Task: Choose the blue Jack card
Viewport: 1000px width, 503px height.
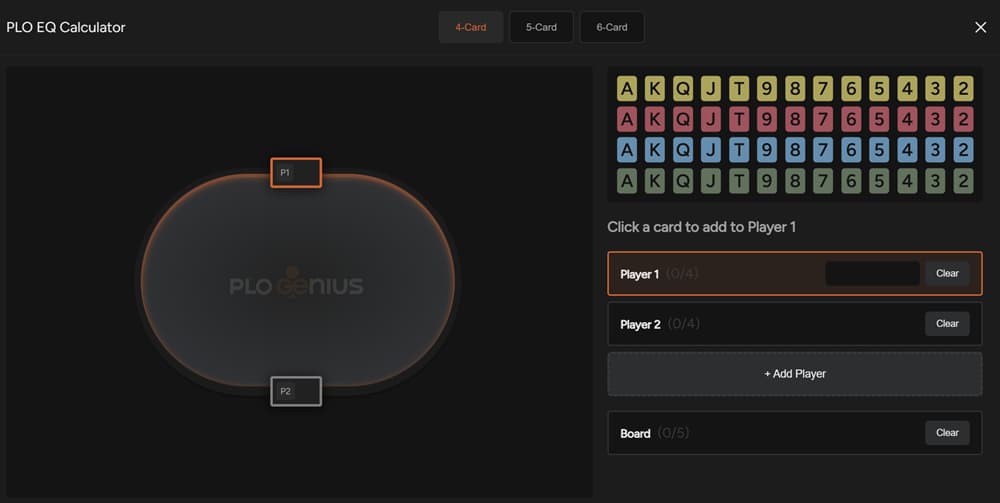Action: (x=711, y=150)
